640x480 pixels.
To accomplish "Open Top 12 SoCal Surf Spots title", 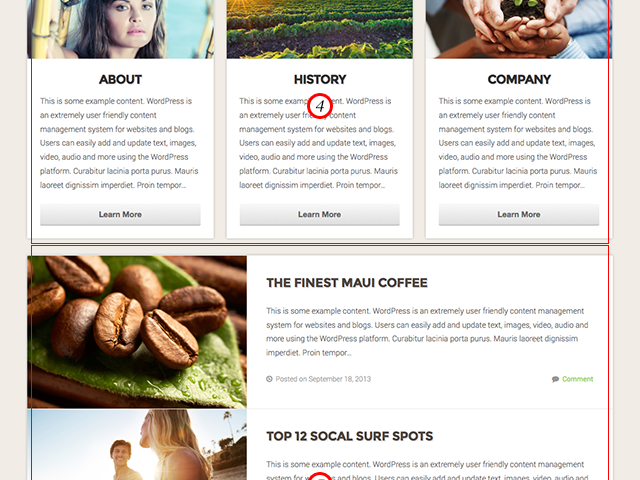I will click(x=349, y=436).
